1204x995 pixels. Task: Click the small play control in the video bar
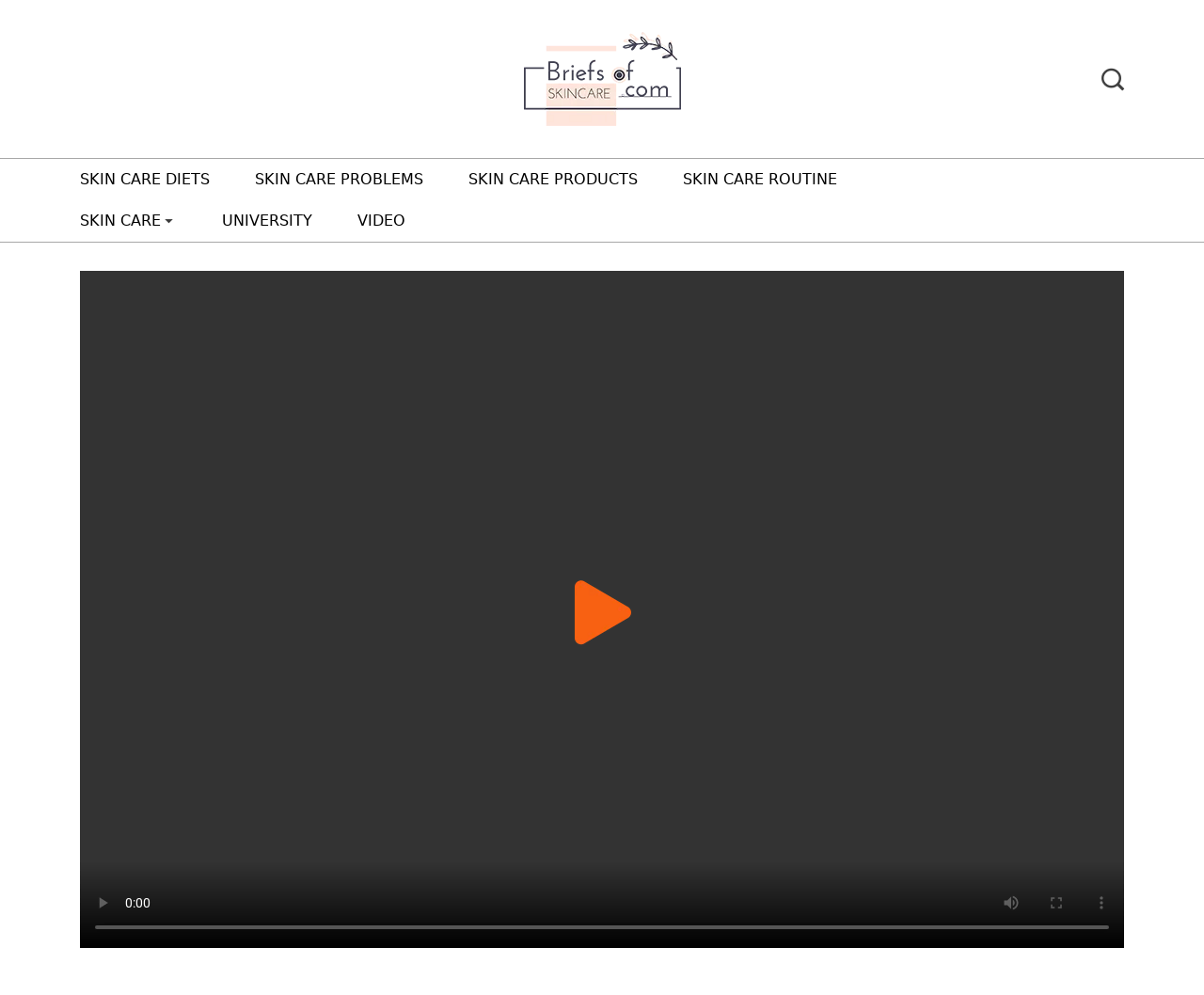pyautogui.click(x=103, y=903)
